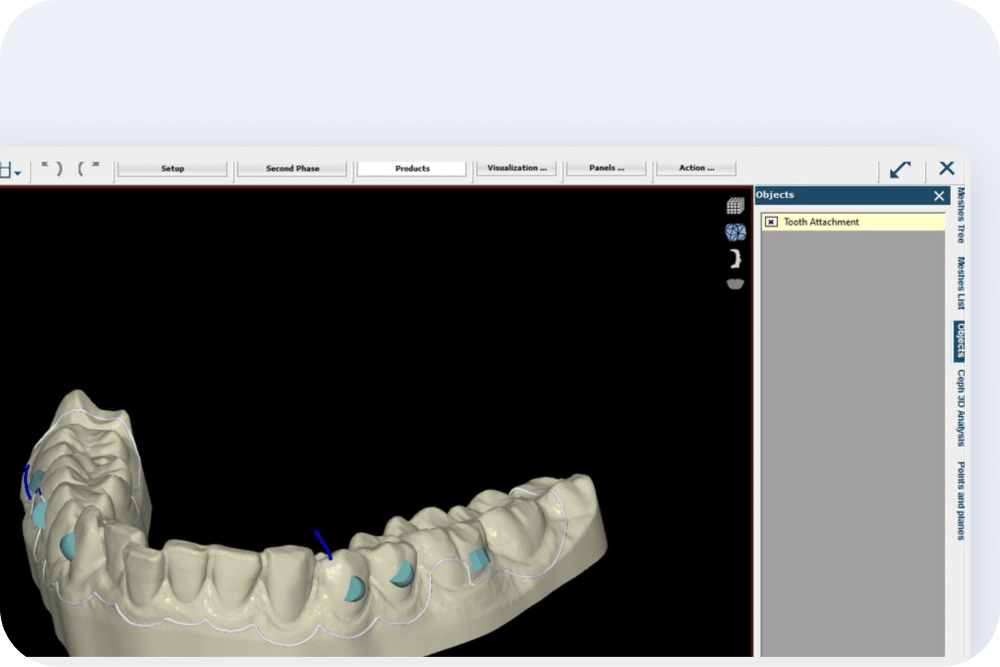Screen dimensions: 1000x667
Task: Click the redo arrow in the toolbar
Action: pos(88,168)
